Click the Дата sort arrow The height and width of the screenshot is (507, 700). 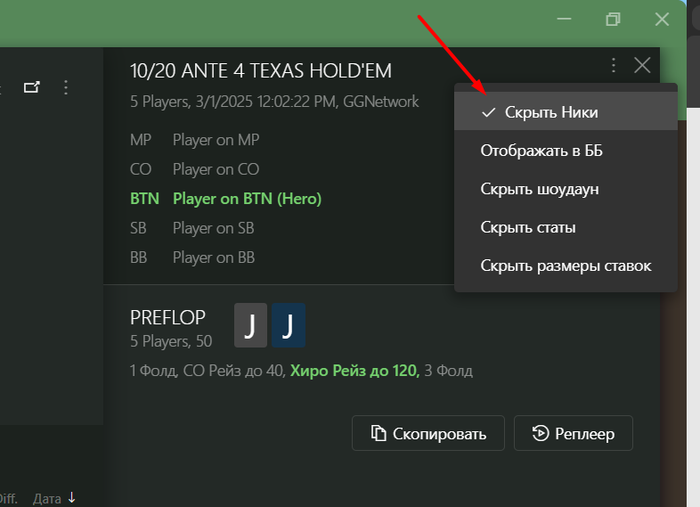click(x=72, y=497)
